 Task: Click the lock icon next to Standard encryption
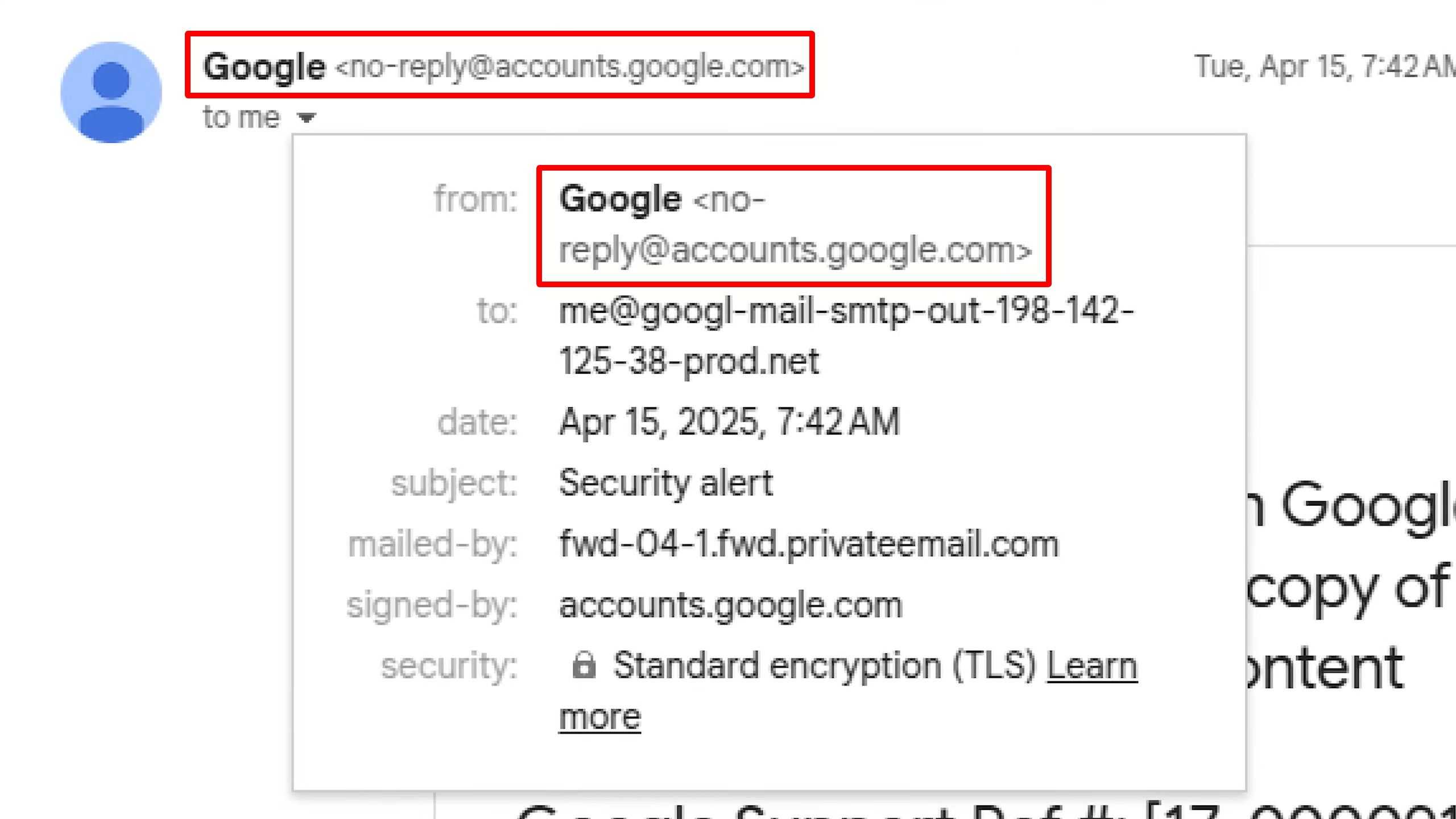(x=584, y=665)
